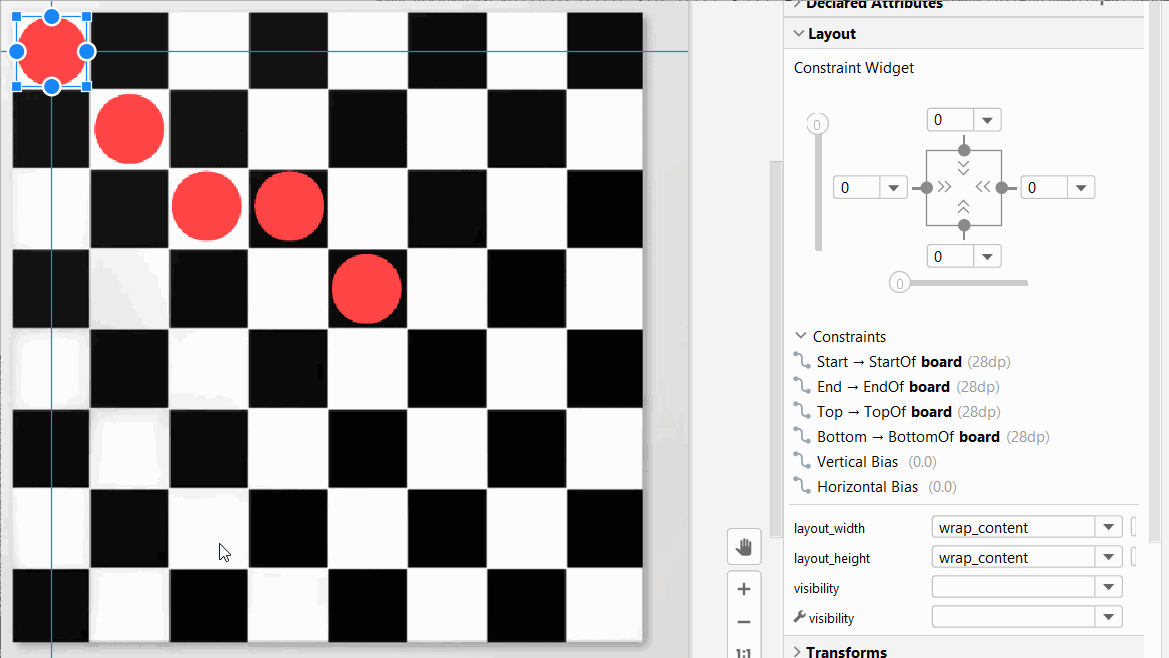Toggle the bottom inner chevrons in constraint widget
This screenshot has width=1169, height=658.
pos(964,206)
